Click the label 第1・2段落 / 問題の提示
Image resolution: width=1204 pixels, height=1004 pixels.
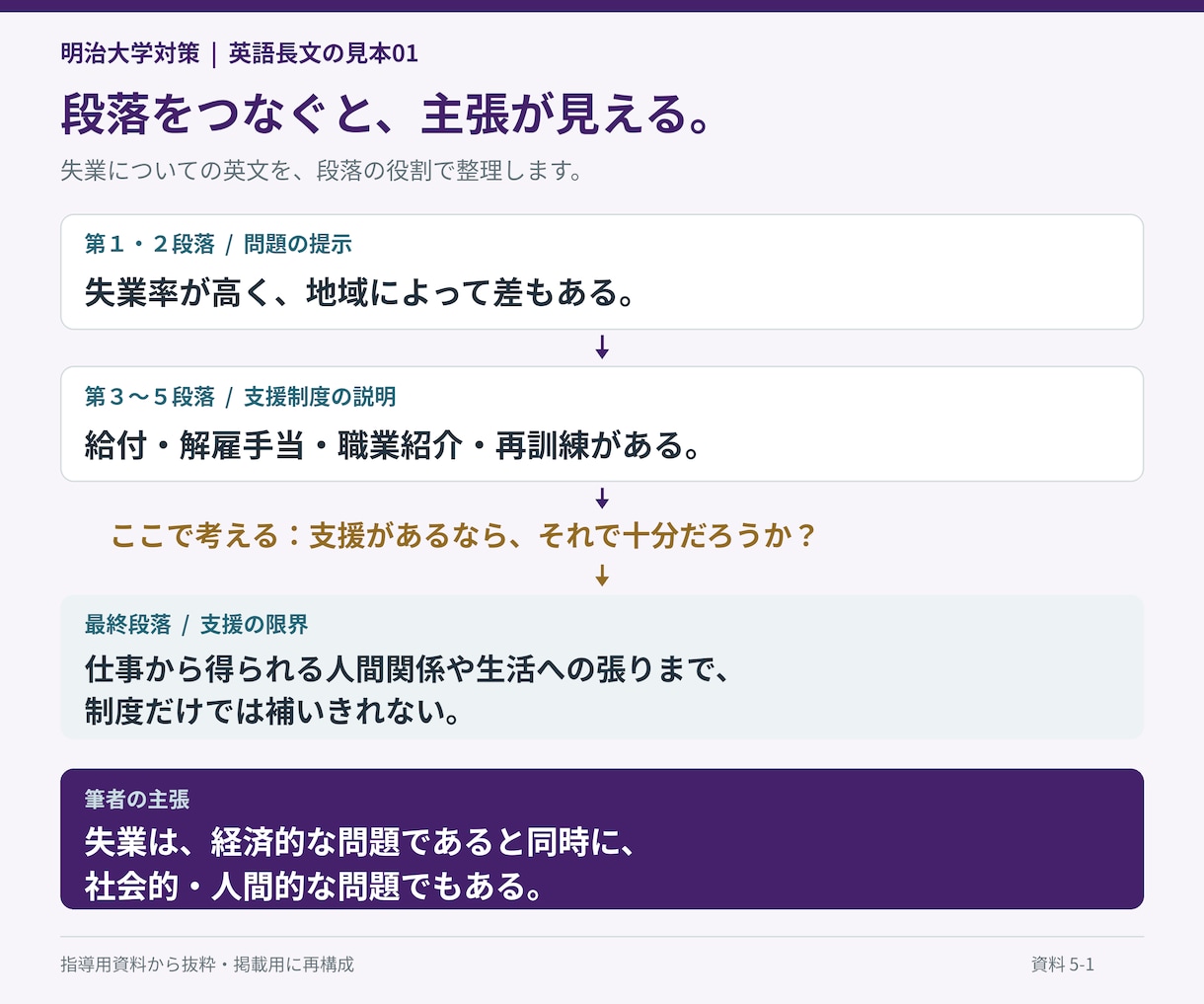(218, 244)
